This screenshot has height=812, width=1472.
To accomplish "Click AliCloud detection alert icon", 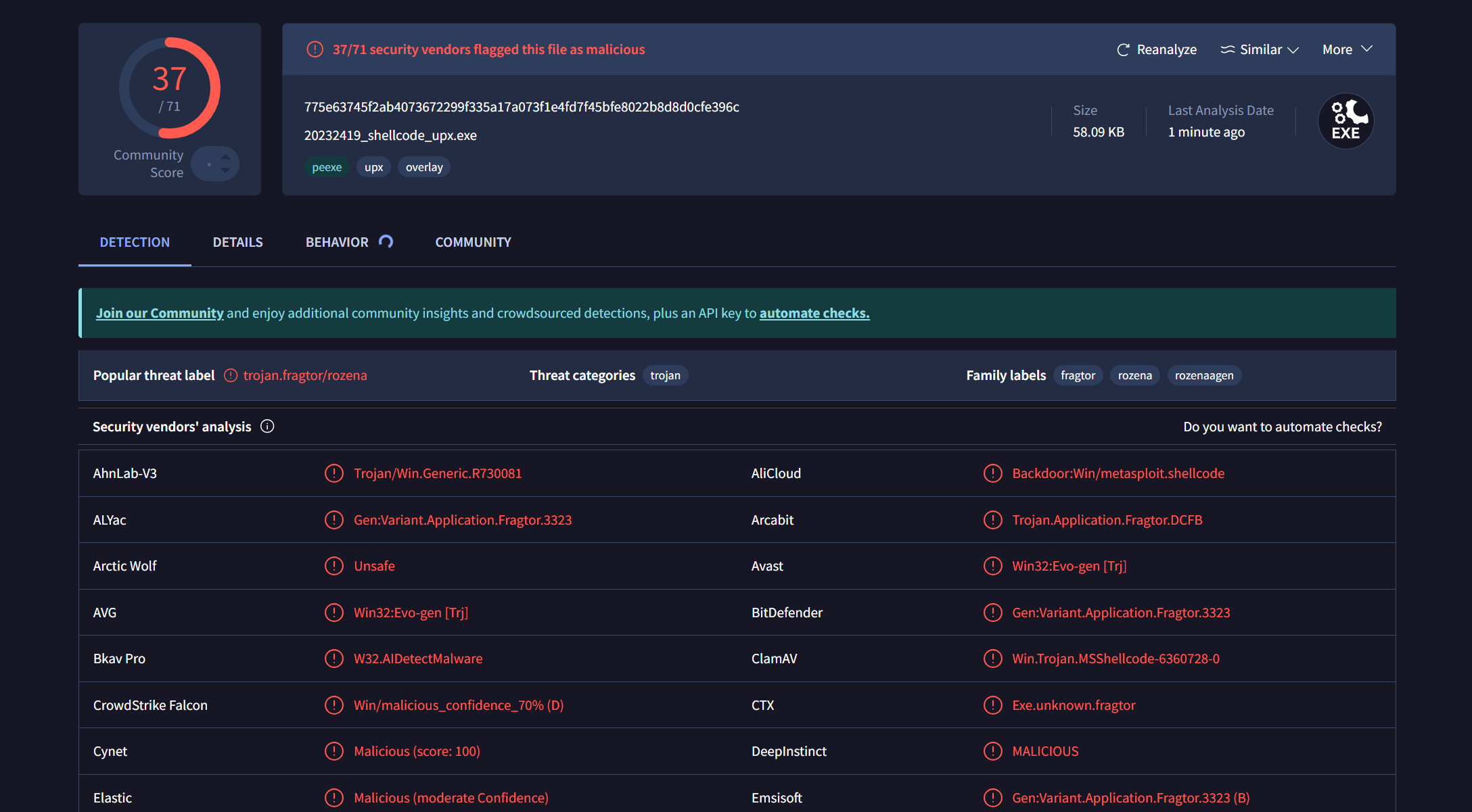I will pos(992,473).
